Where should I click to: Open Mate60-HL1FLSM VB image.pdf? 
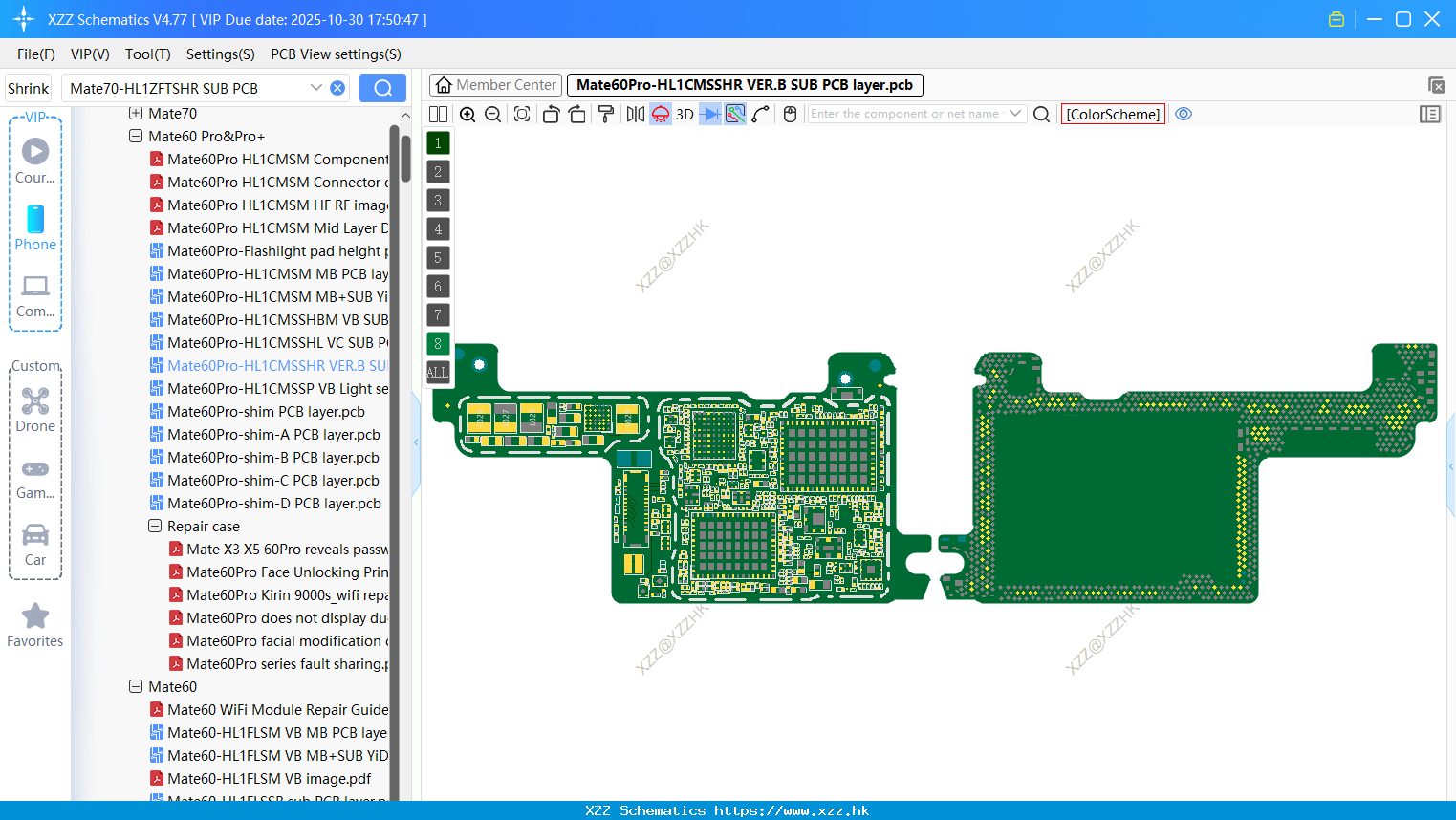click(x=260, y=778)
